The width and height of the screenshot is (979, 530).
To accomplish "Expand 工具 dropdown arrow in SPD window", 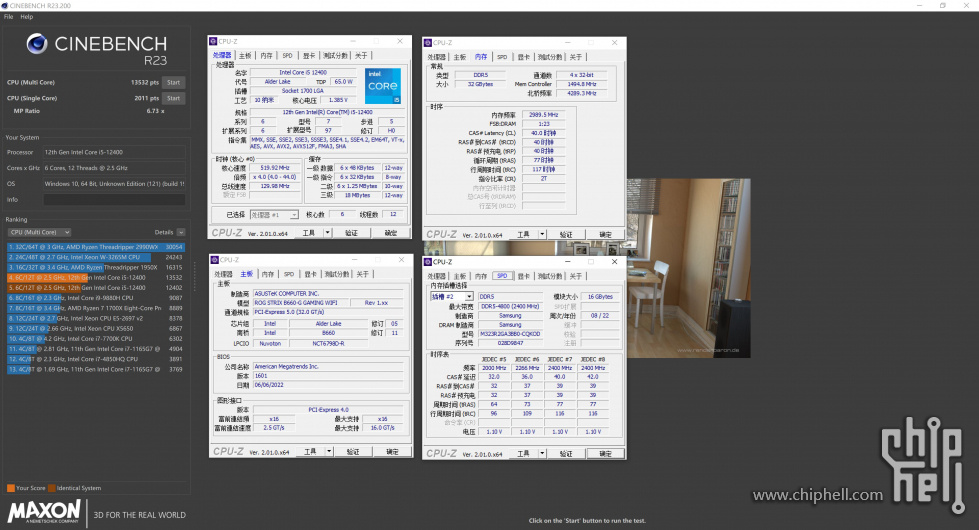I will [542, 453].
